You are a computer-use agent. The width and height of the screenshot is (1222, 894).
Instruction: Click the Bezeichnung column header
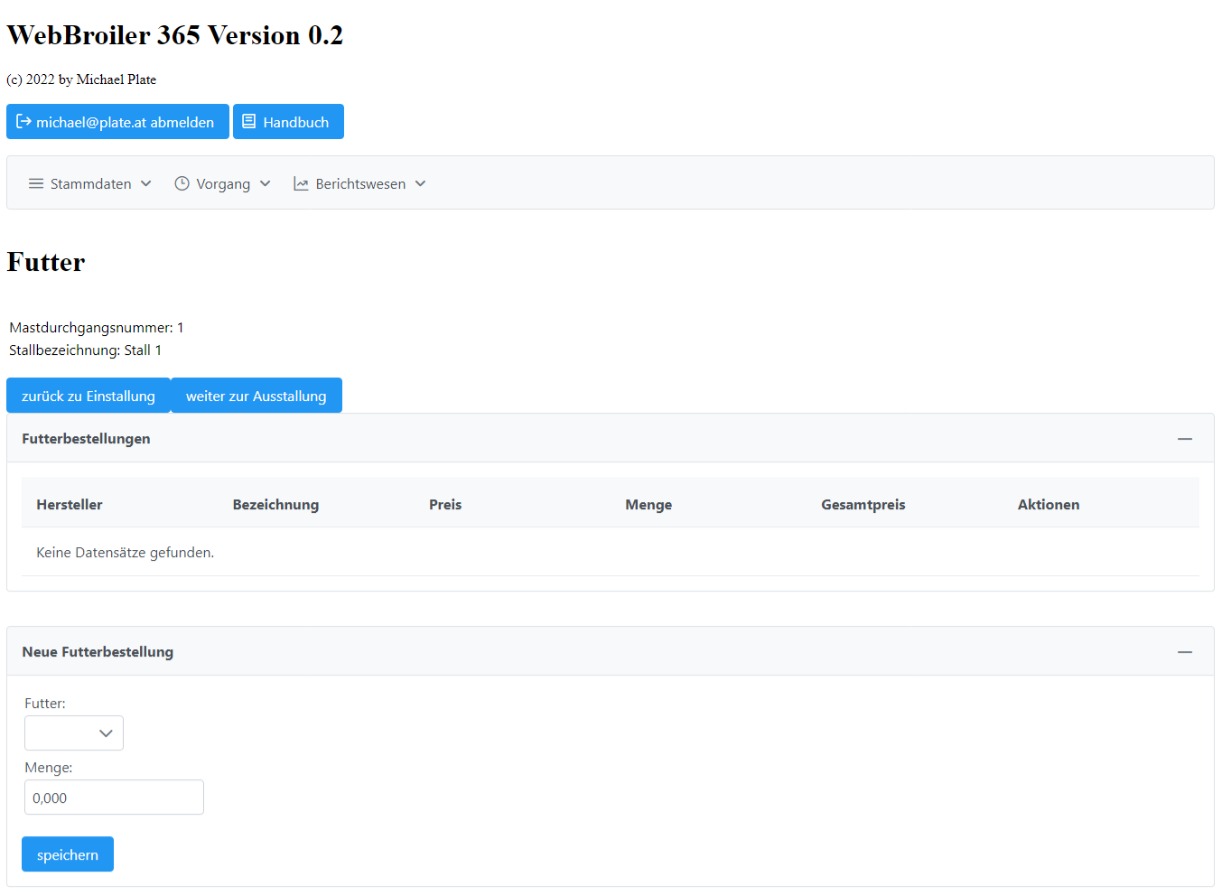(x=275, y=505)
